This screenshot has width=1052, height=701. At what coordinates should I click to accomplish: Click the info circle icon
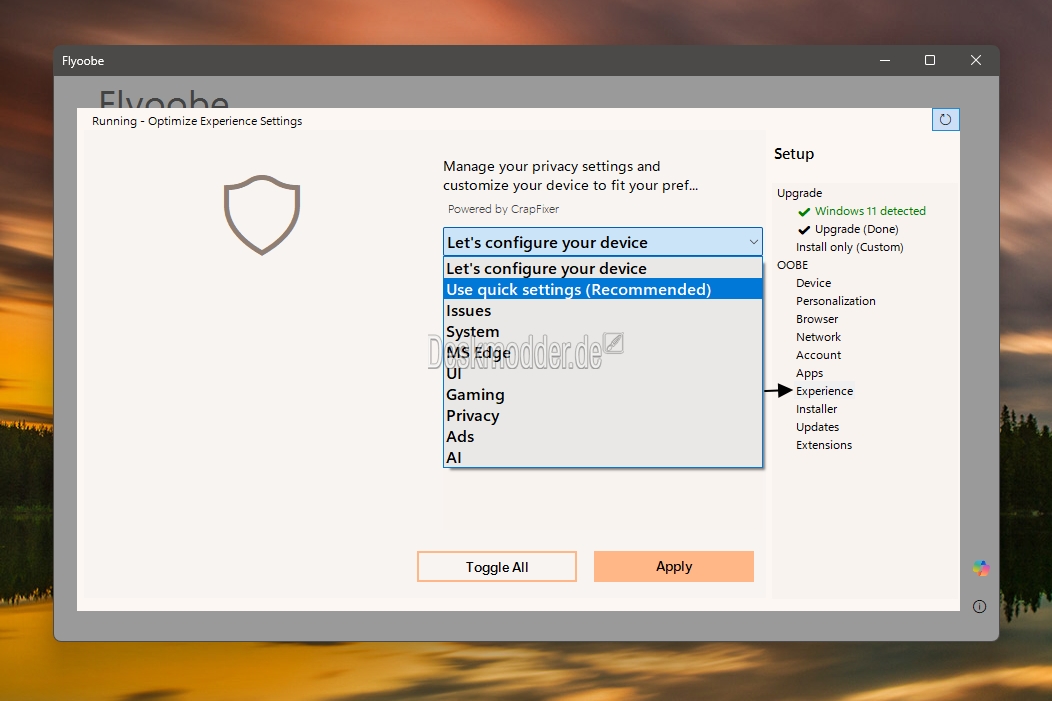980,606
